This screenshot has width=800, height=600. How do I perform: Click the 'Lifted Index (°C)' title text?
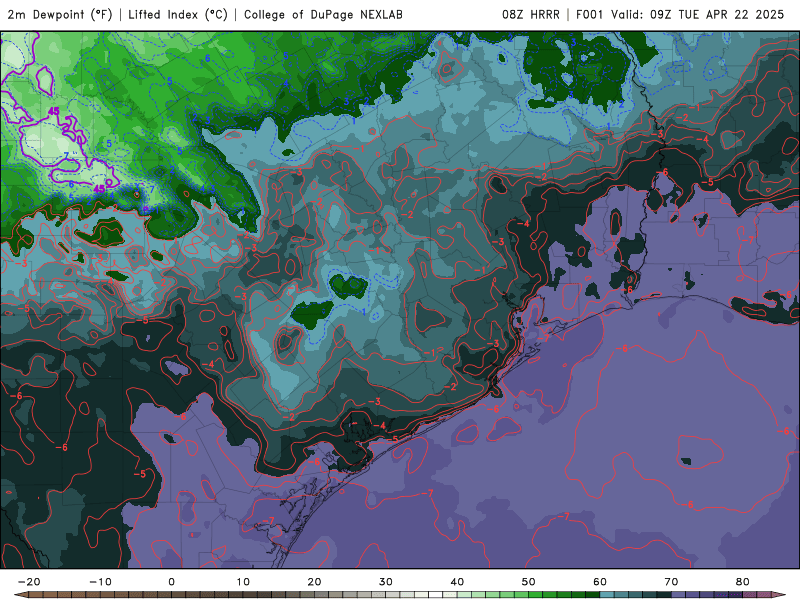[178, 14]
